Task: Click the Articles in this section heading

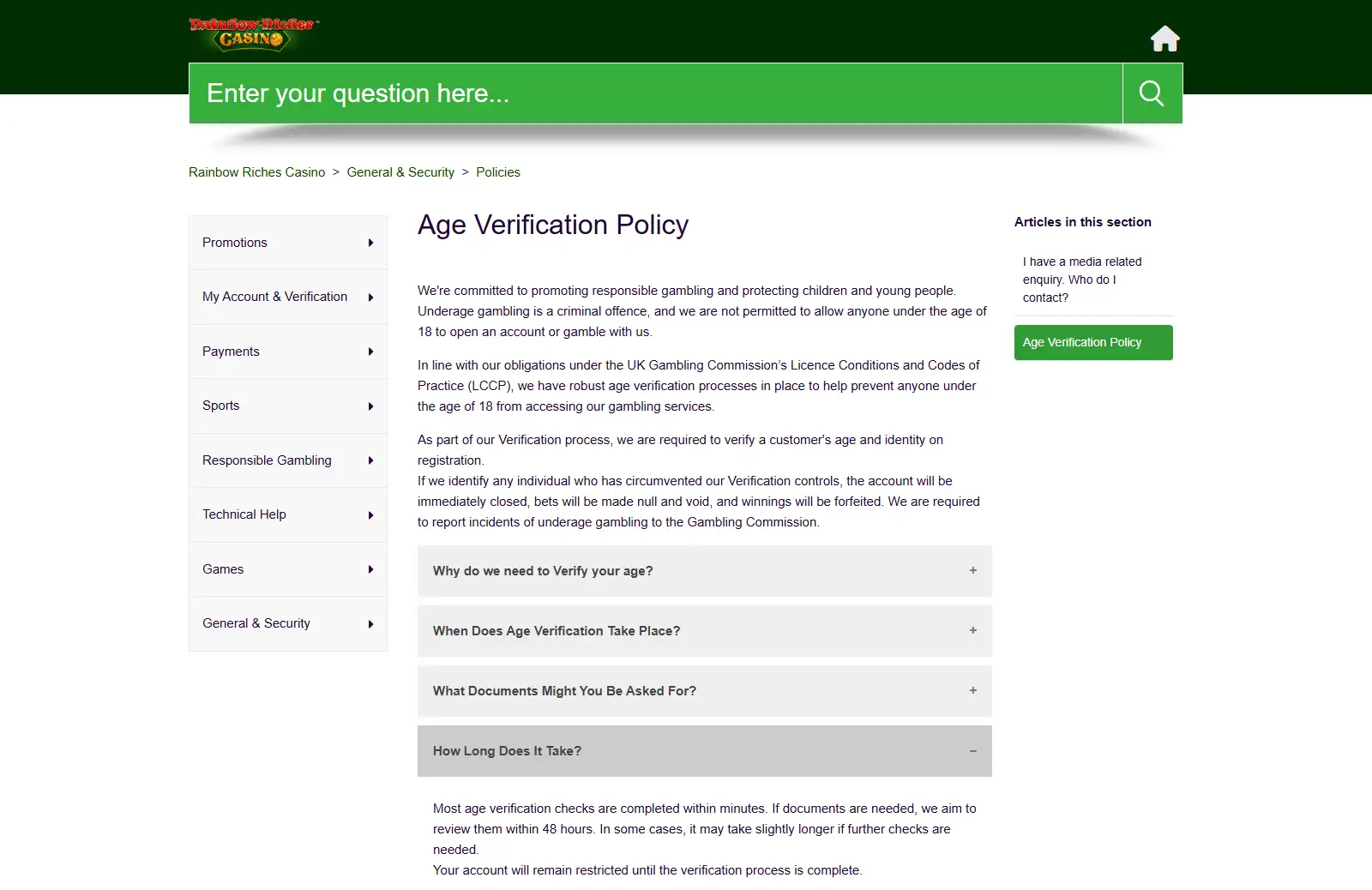Action: click(1083, 222)
